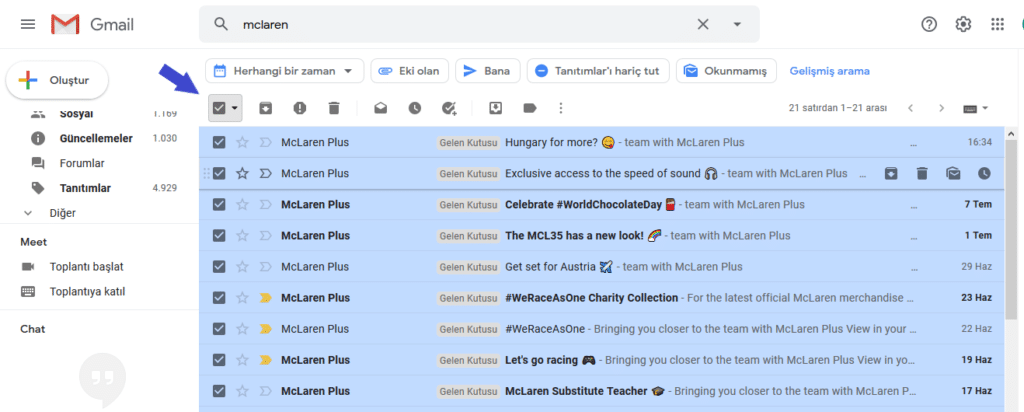
Task: Open the select-all dropdown arrow
Action: click(234, 108)
